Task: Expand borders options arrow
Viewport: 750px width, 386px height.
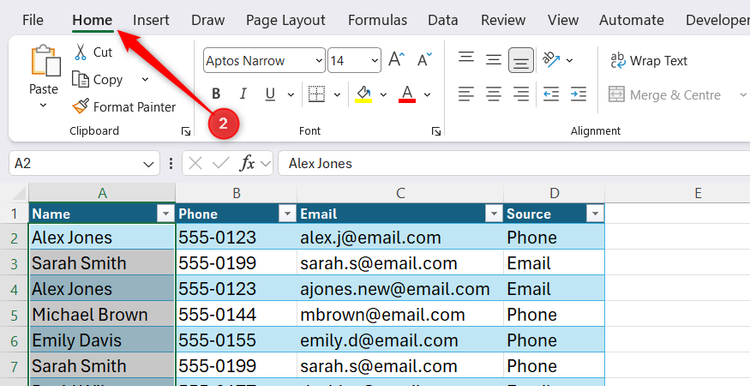Action: (337, 95)
